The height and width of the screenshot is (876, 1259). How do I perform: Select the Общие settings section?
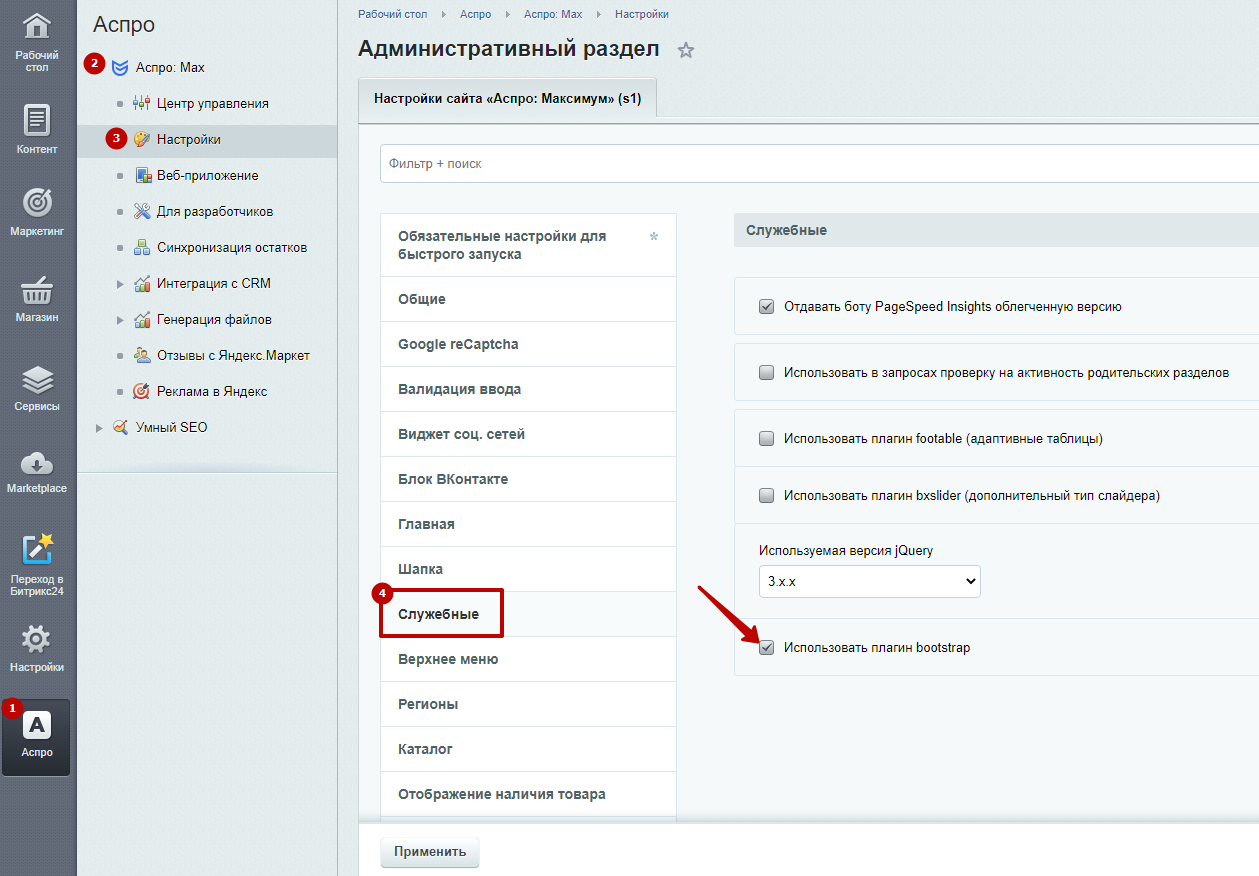pos(529,299)
